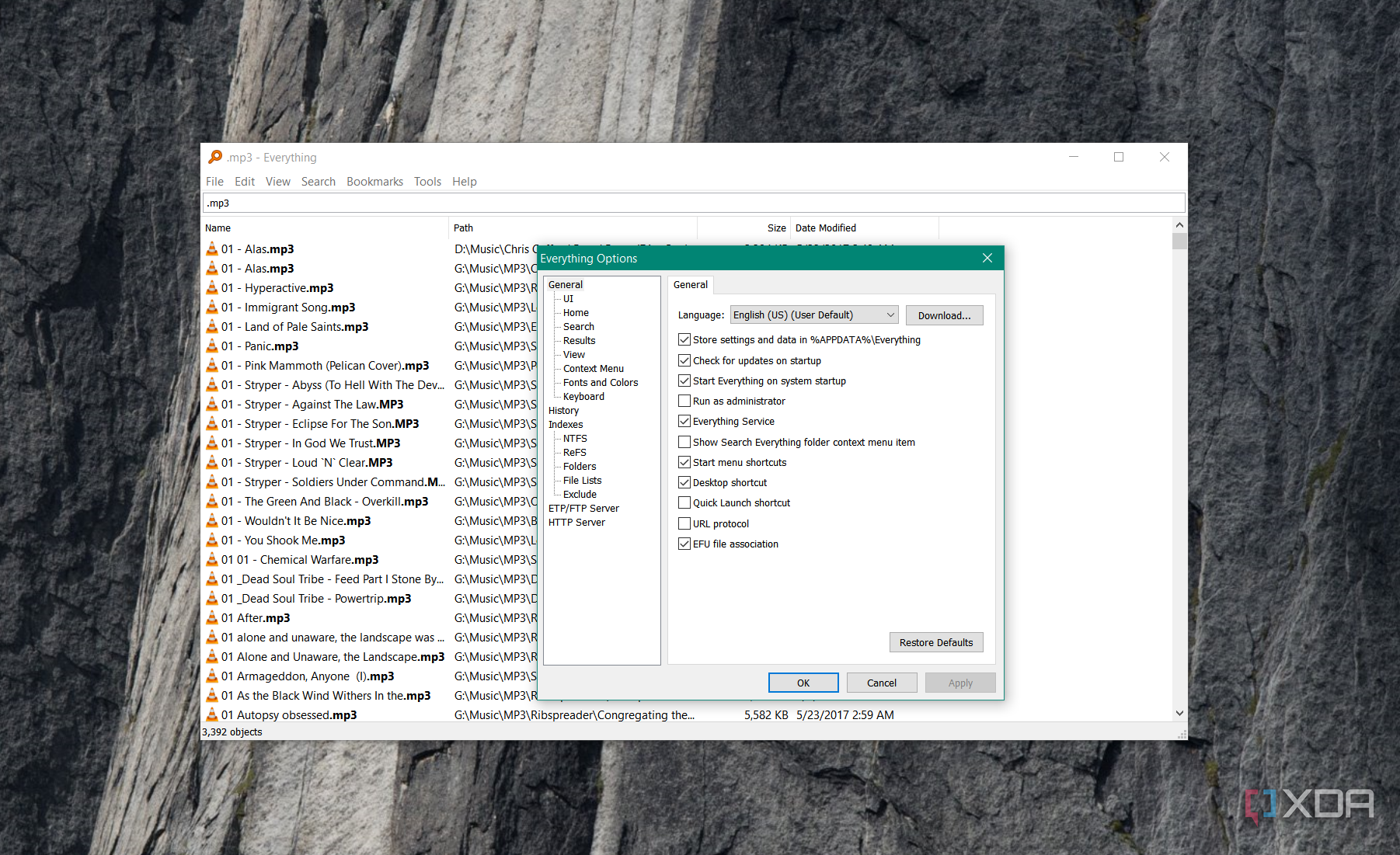1400x855 pixels.
Task: Select NTFS under Indexes
Action: pos(575,438)
